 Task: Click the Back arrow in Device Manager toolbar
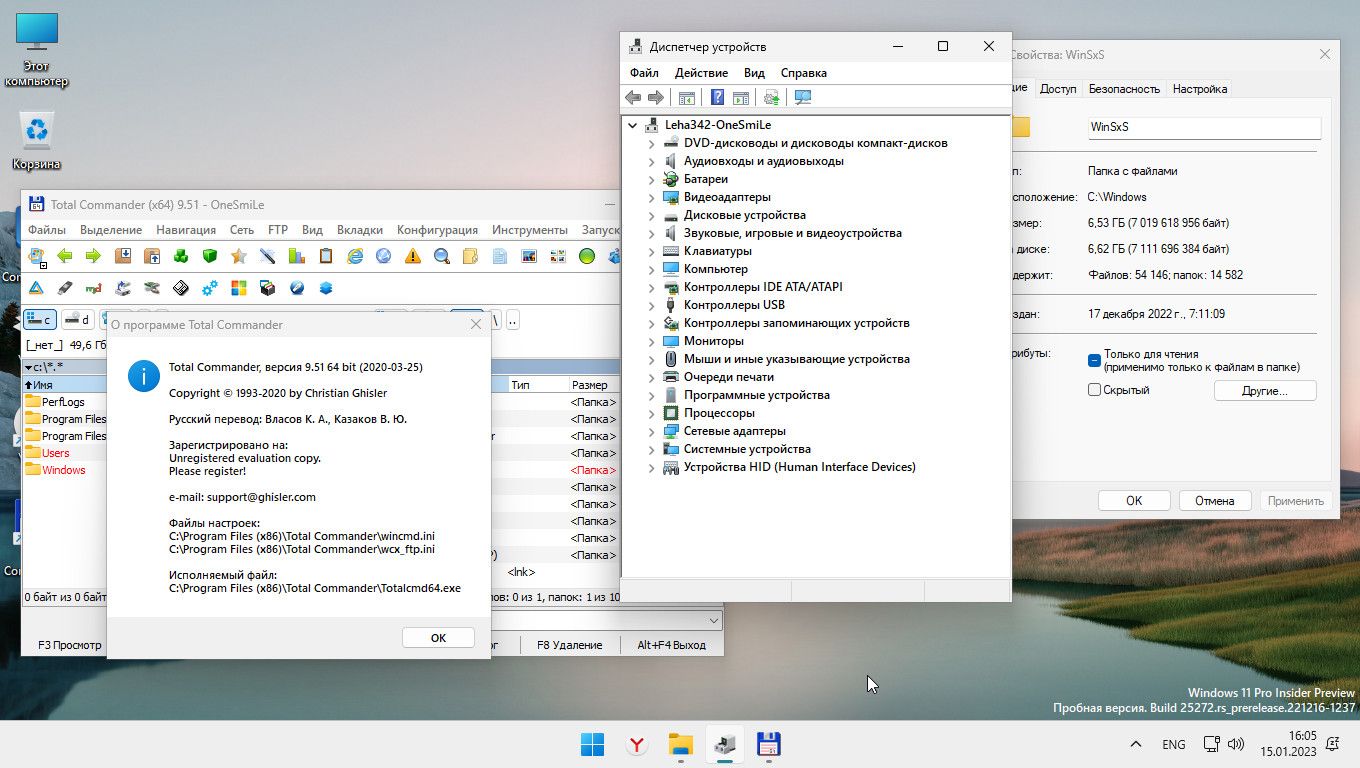[633, 97]
